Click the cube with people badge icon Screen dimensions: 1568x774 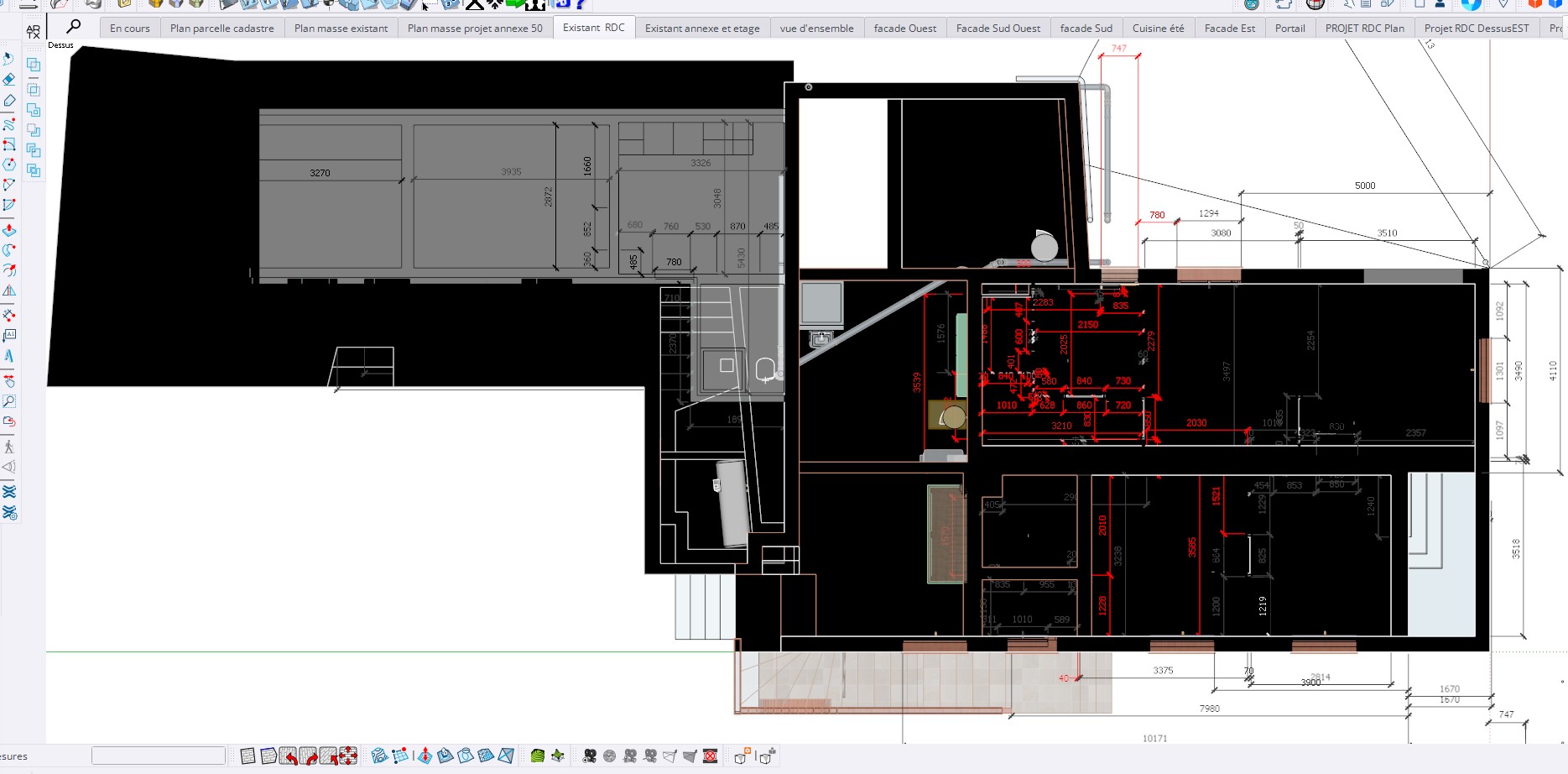(767, 756)
